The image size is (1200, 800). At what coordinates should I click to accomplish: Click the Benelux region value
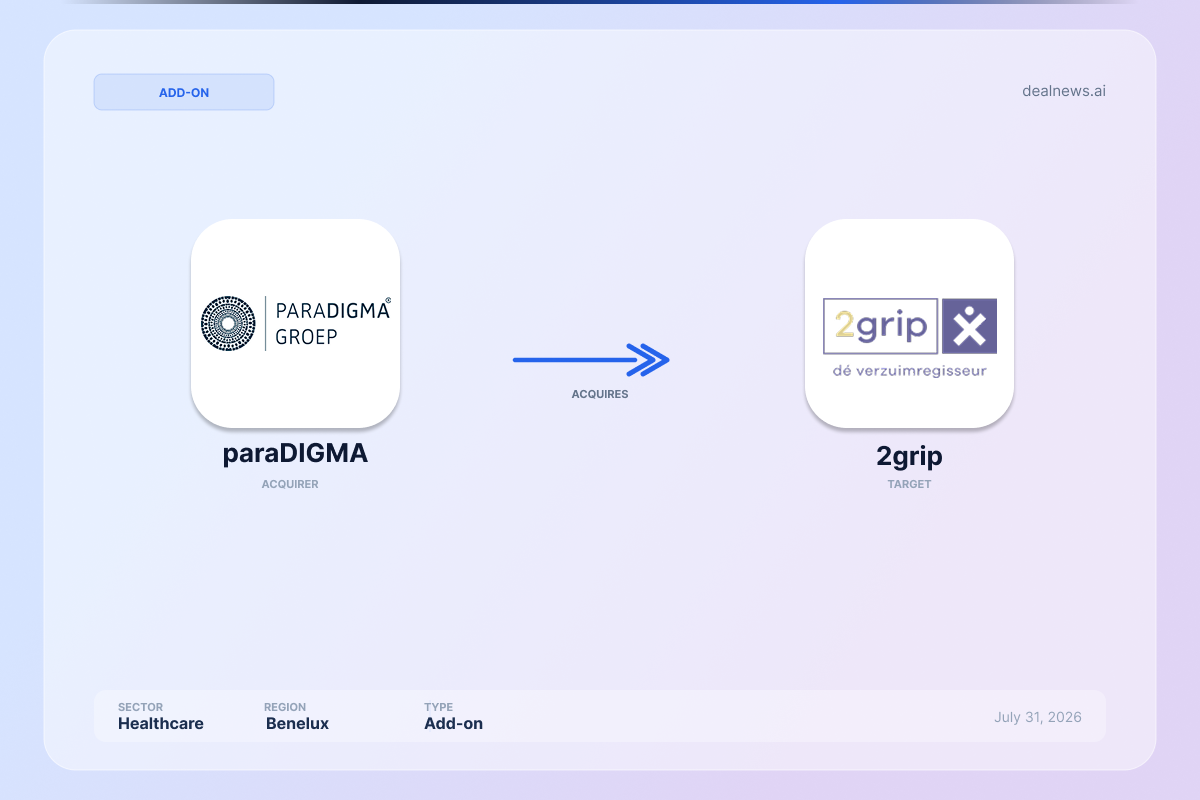pos(297,723)
